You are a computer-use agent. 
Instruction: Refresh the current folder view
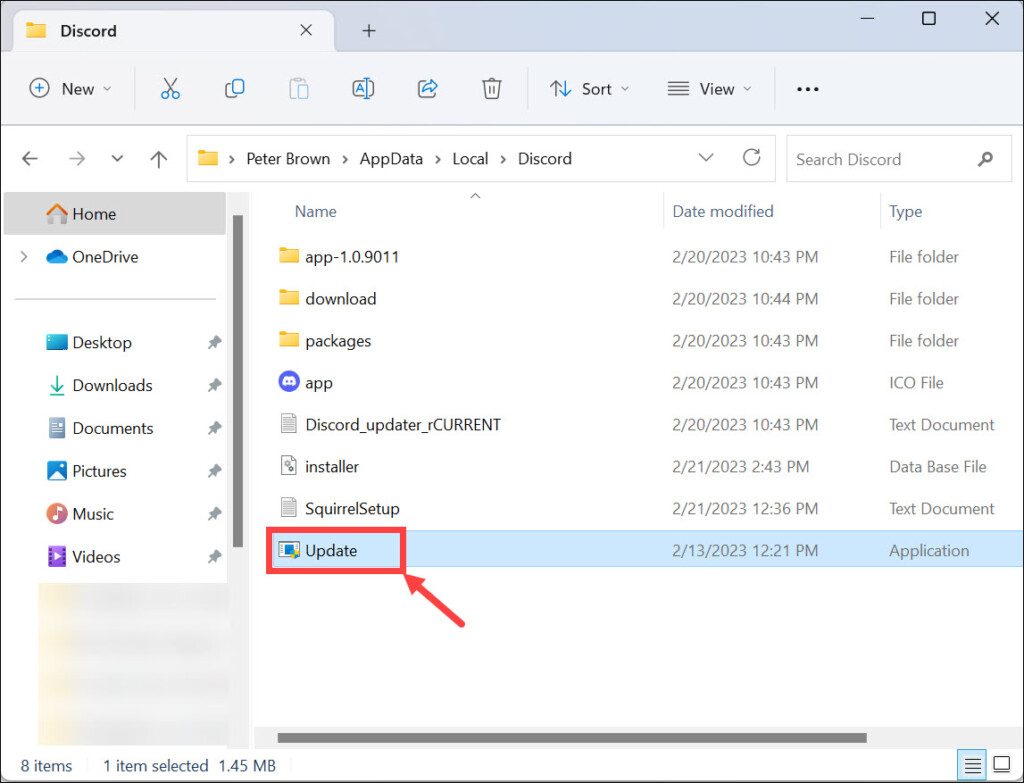(x=752, y=158)
